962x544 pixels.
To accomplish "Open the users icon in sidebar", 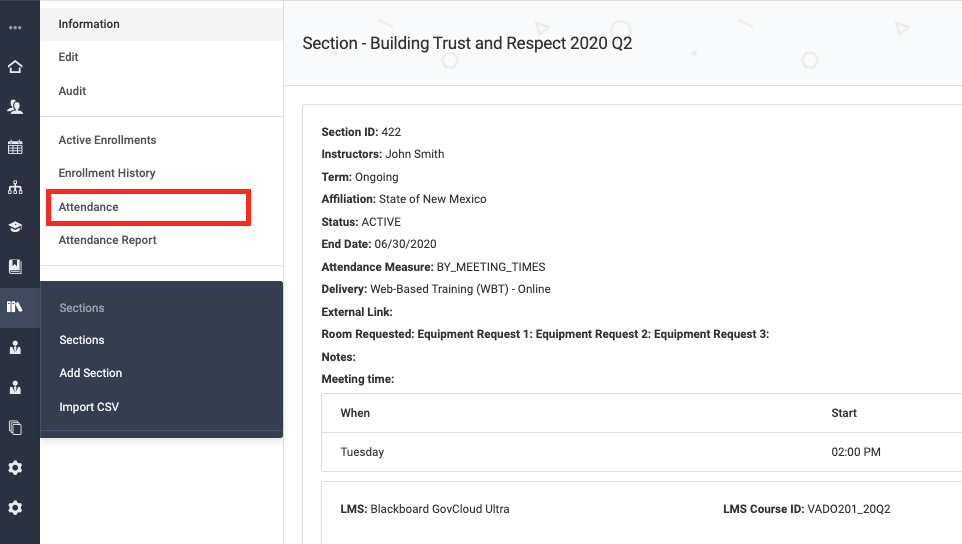I will pos(15,107).
